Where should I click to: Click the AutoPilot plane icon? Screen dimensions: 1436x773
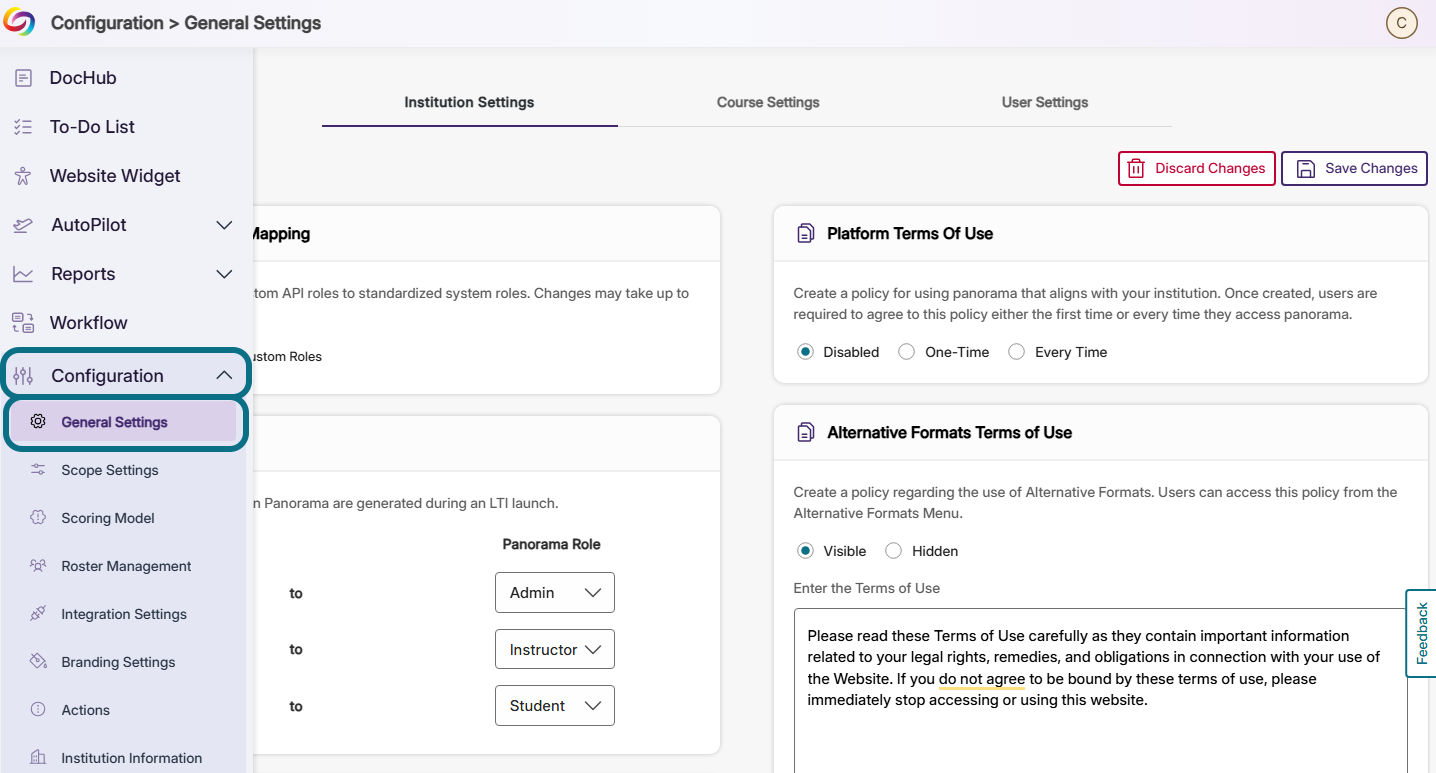pos(23,225)
